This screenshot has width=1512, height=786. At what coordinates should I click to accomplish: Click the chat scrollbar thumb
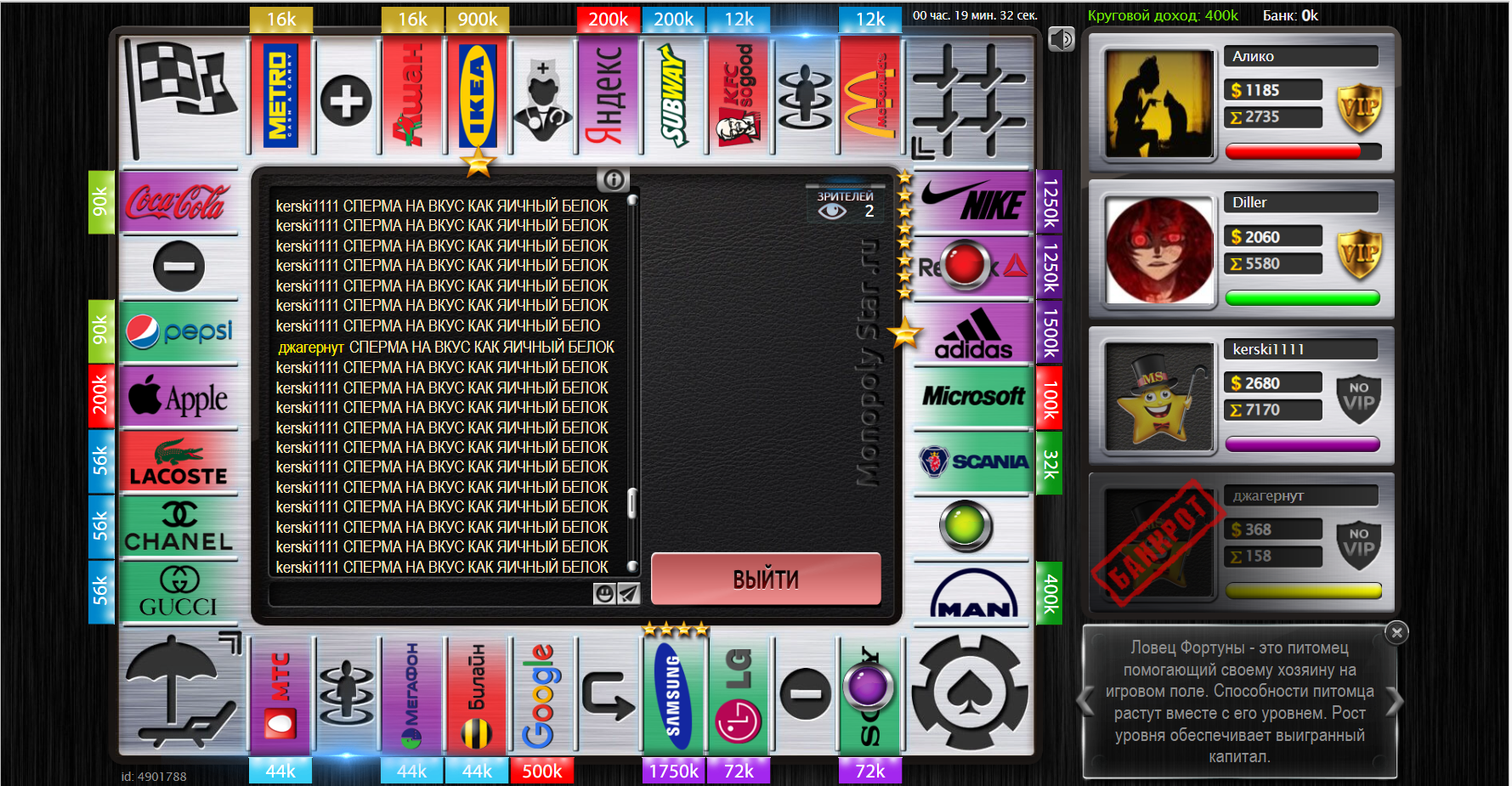tap(631, 503)
